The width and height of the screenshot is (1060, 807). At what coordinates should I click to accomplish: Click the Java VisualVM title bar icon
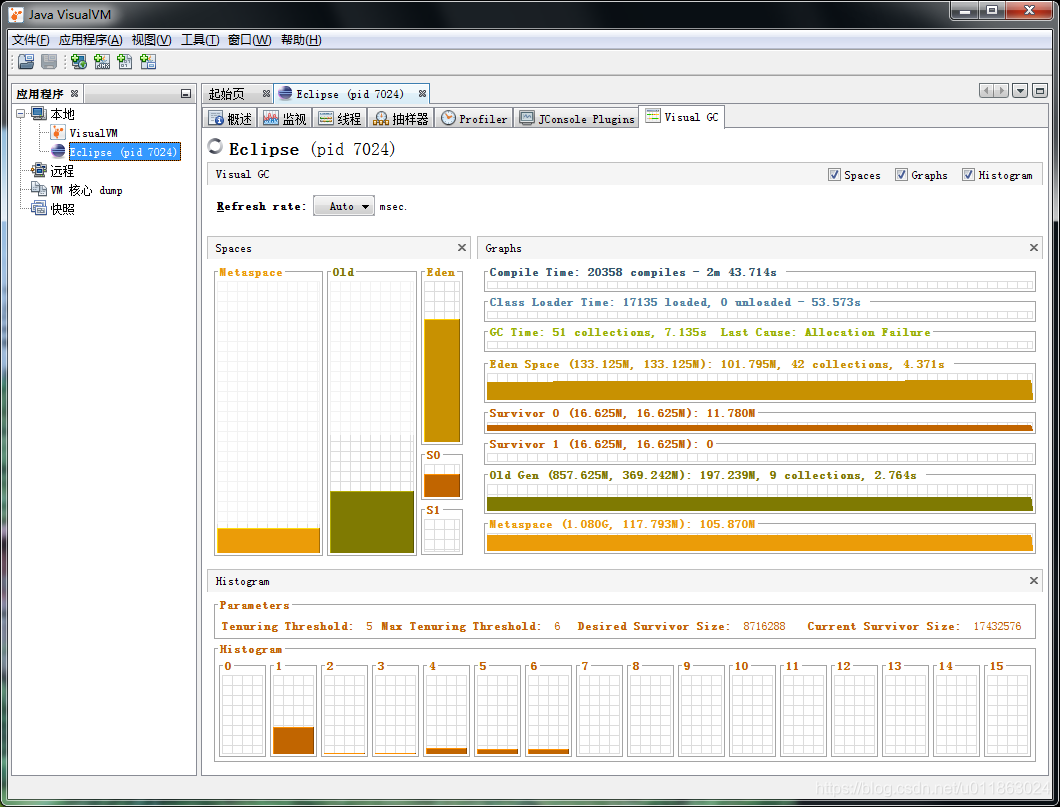point(16,14)
